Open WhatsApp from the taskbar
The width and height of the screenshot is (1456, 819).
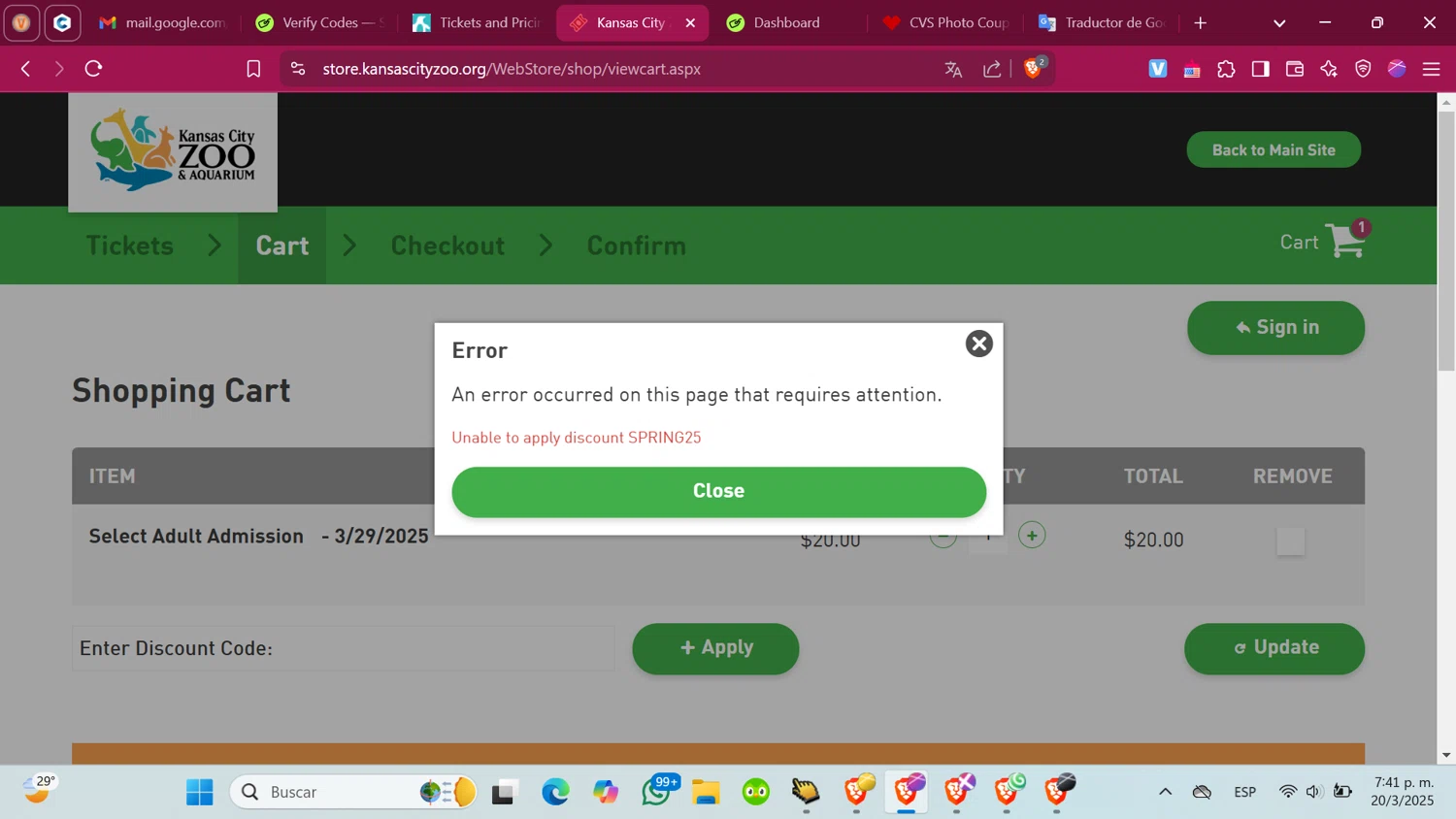pos(657,792)
